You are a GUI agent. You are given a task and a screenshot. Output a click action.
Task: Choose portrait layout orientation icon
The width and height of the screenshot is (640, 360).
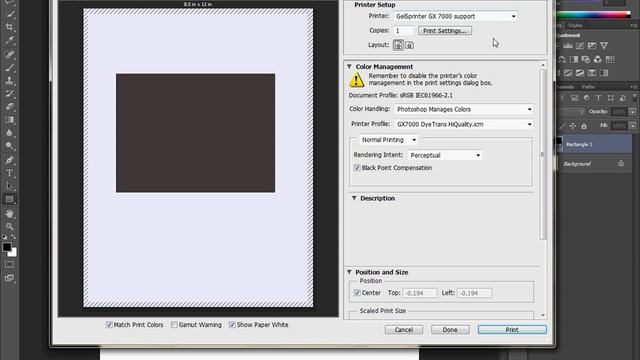398,45
